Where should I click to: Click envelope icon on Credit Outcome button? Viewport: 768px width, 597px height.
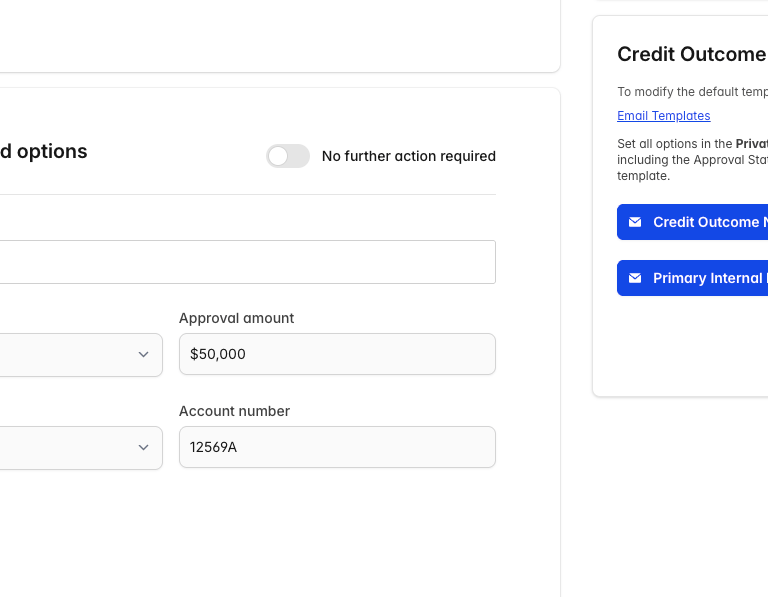(635, 222)
